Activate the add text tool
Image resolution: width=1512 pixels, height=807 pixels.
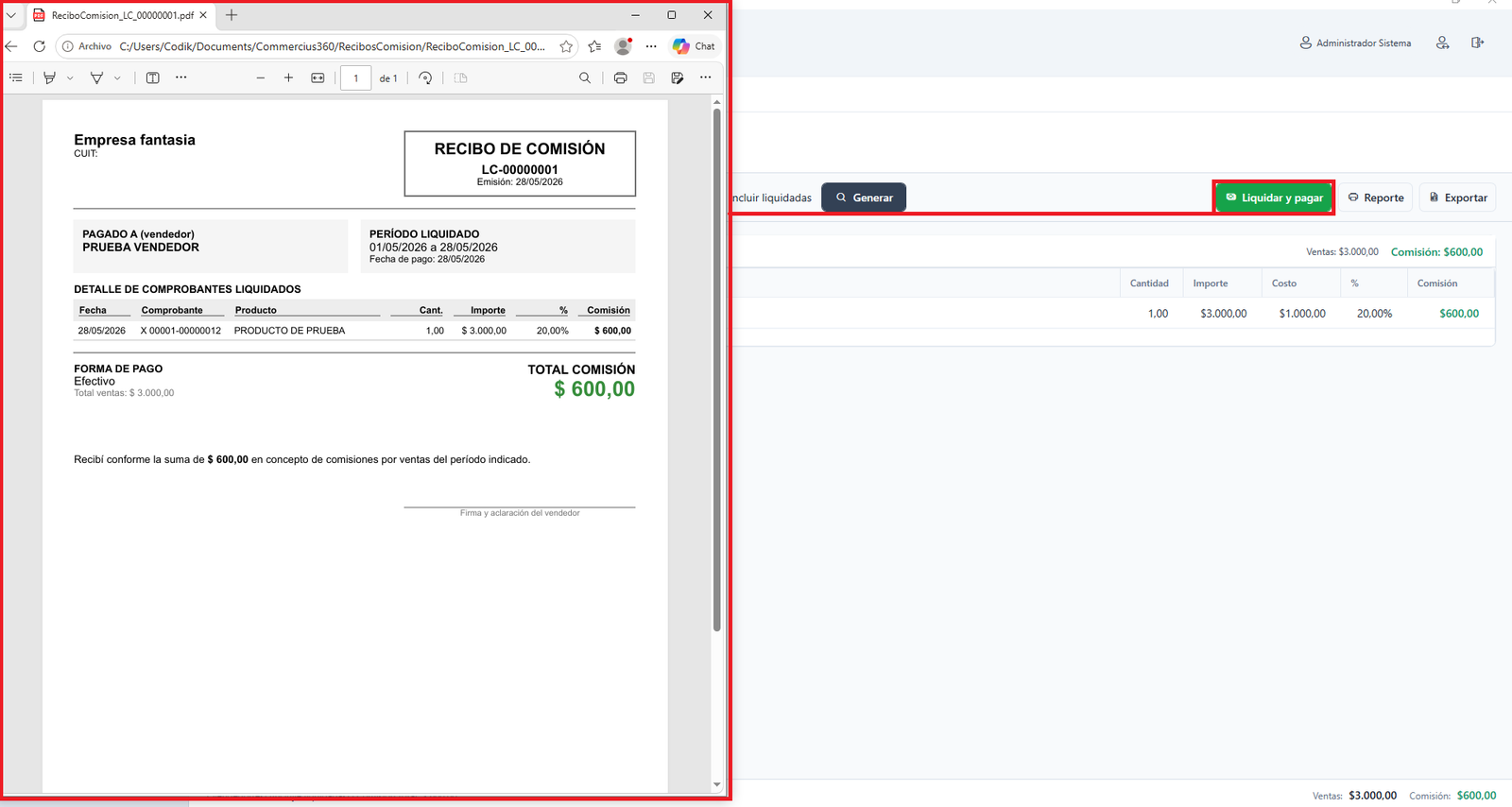[x=153, y=77]
